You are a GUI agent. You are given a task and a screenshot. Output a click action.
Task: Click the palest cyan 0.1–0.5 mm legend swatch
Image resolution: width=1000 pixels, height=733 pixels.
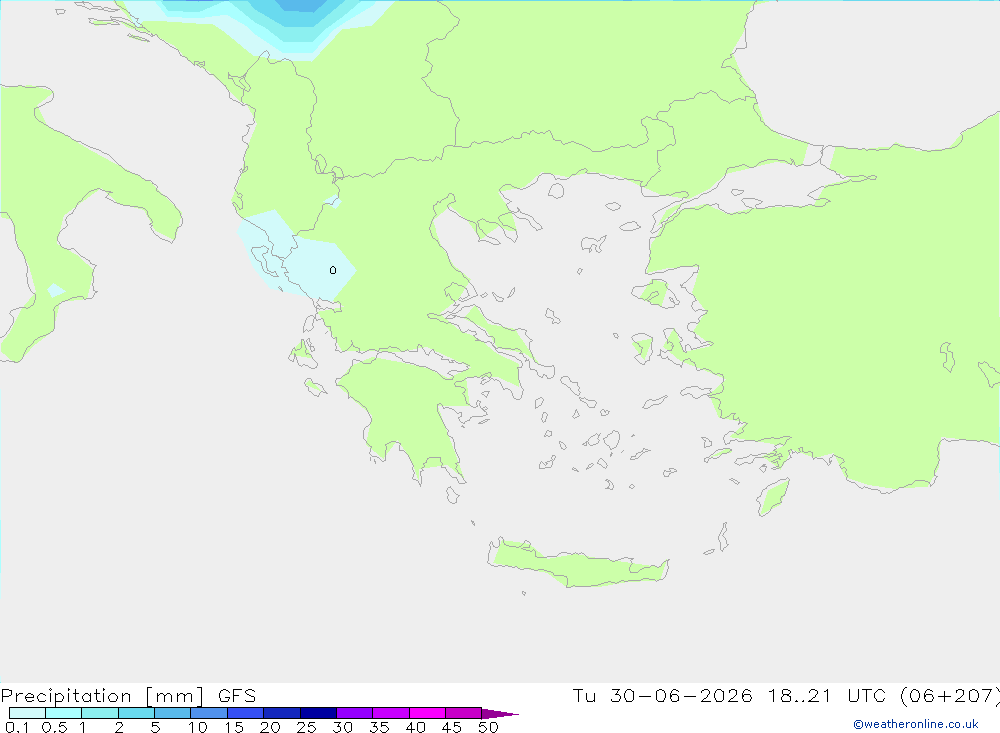click(27, 713)
